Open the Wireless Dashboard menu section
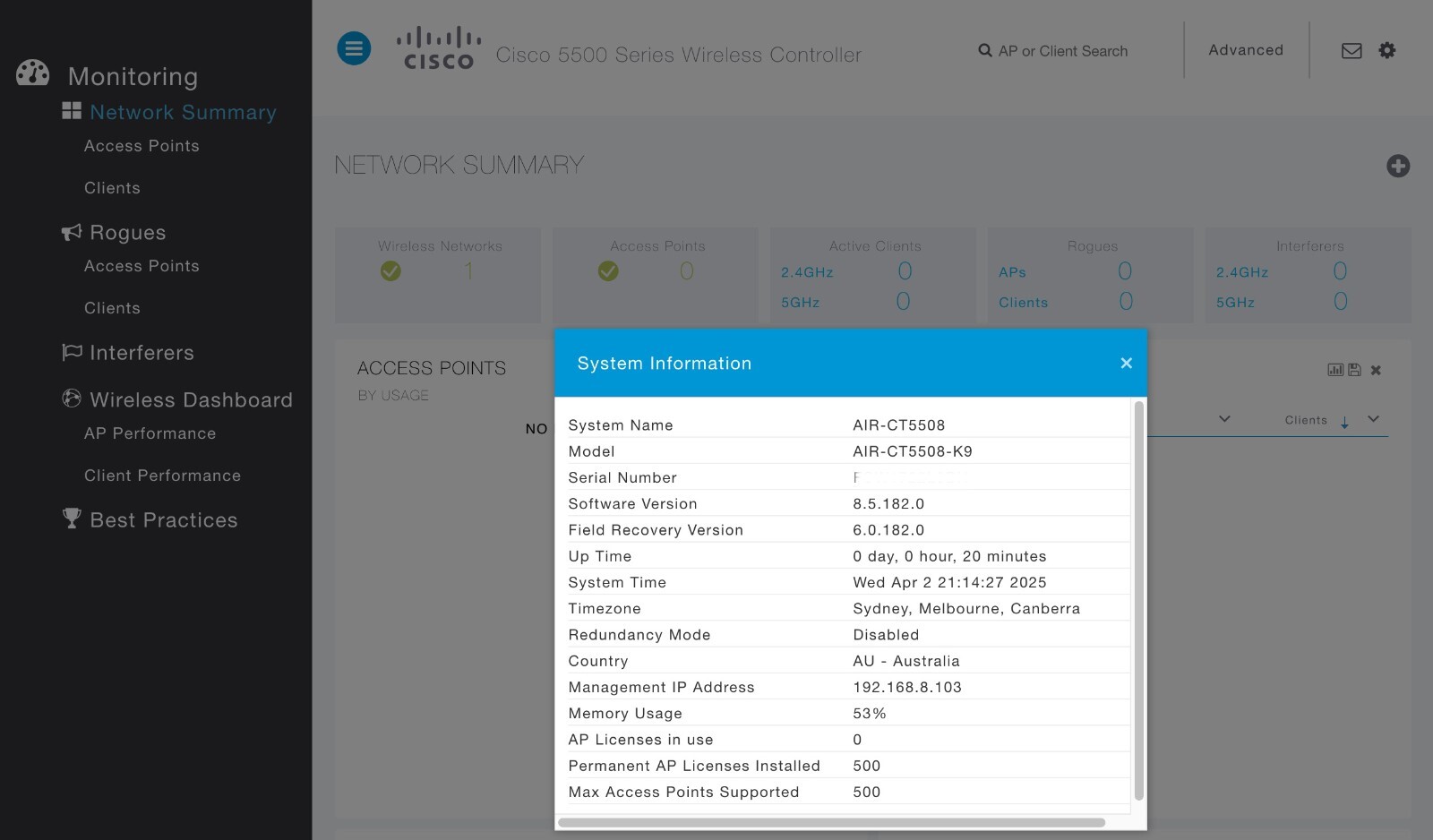Screen dimensions: 1433x840 191,399
